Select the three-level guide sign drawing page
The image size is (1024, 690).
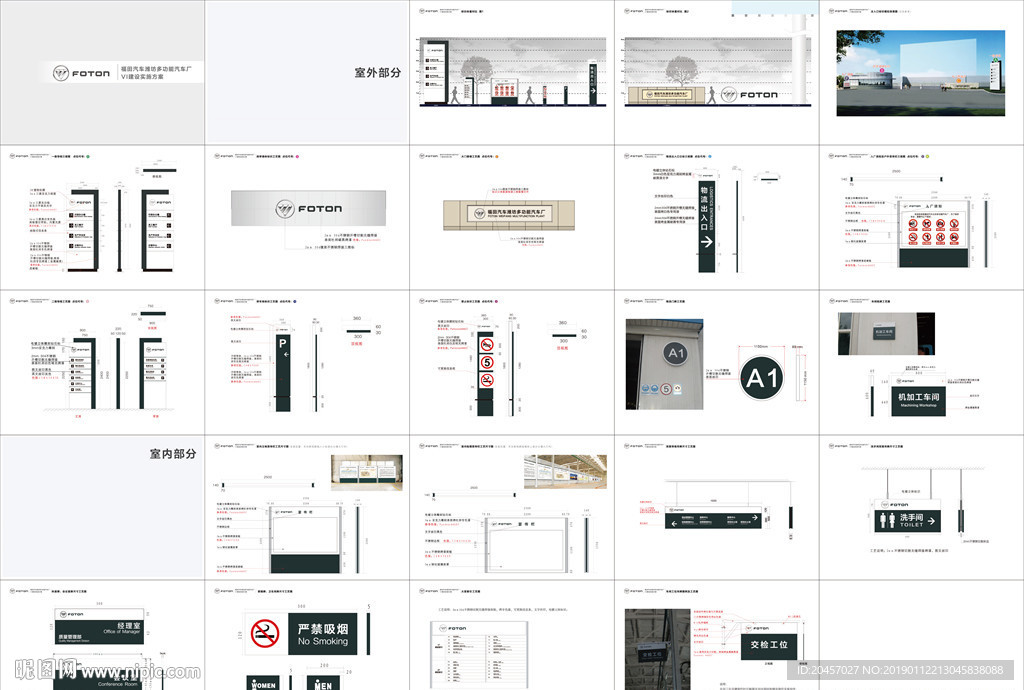click(102, 363)
